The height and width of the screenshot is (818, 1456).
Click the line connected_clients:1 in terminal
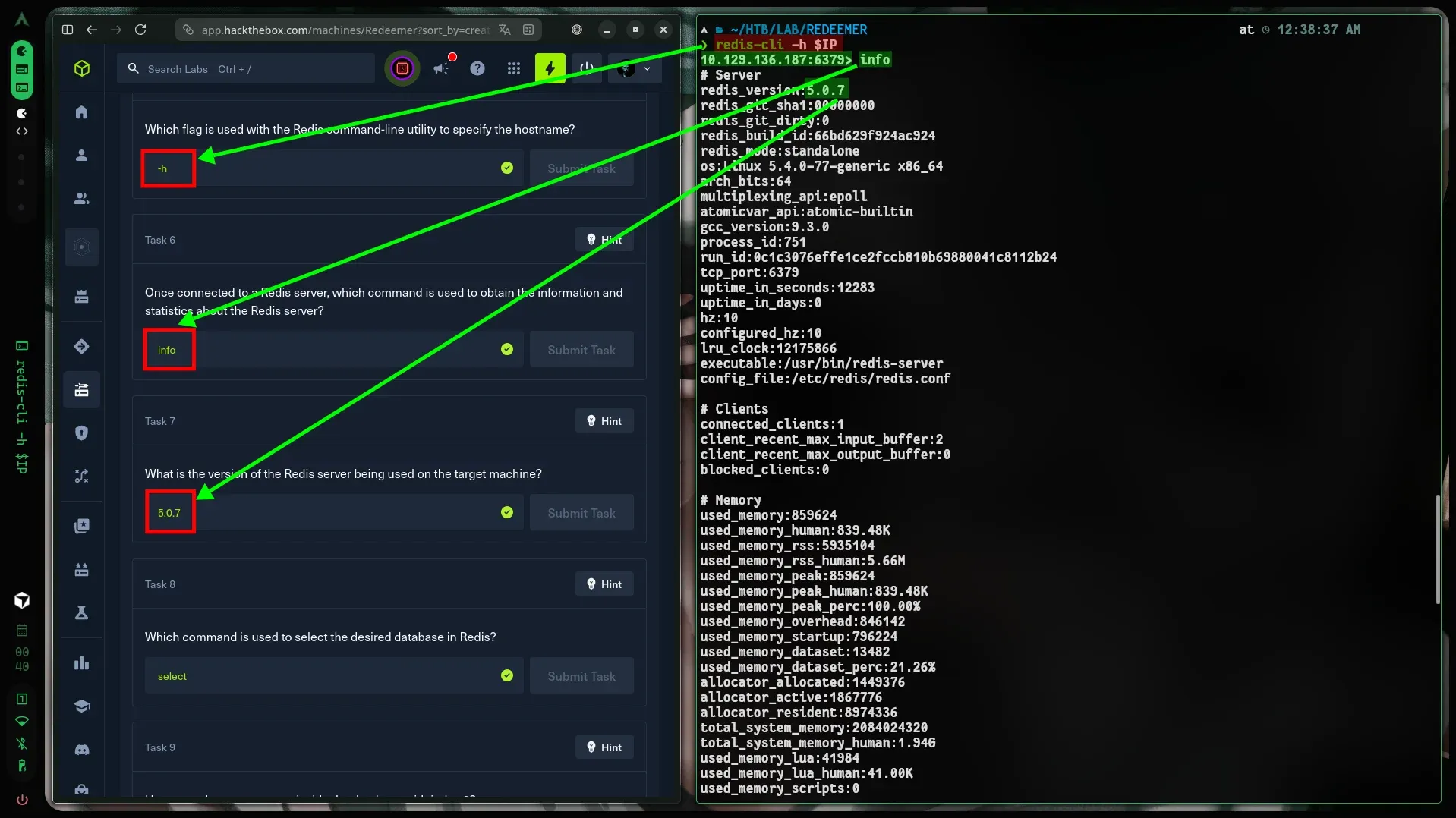pyautogui.click(x=772, y=424)
